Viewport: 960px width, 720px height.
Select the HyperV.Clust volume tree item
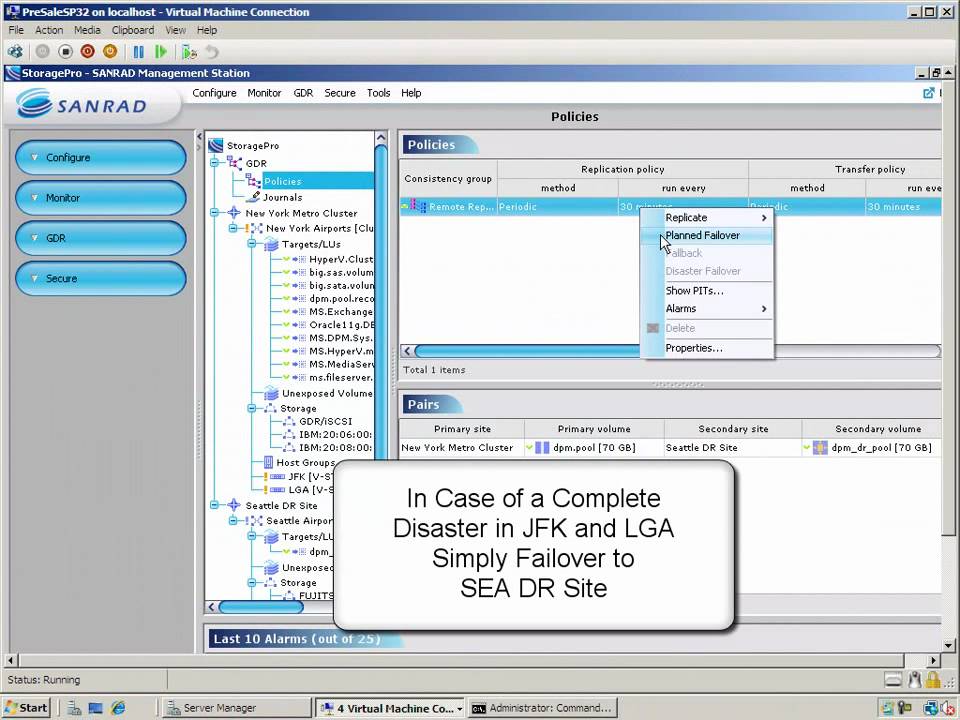tap(341, 259)
